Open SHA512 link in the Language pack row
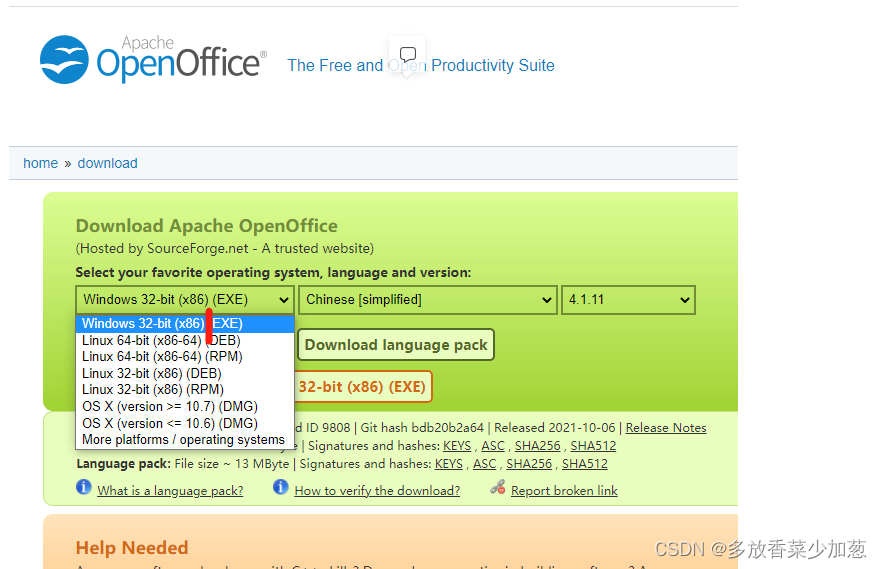 [585, 464]
